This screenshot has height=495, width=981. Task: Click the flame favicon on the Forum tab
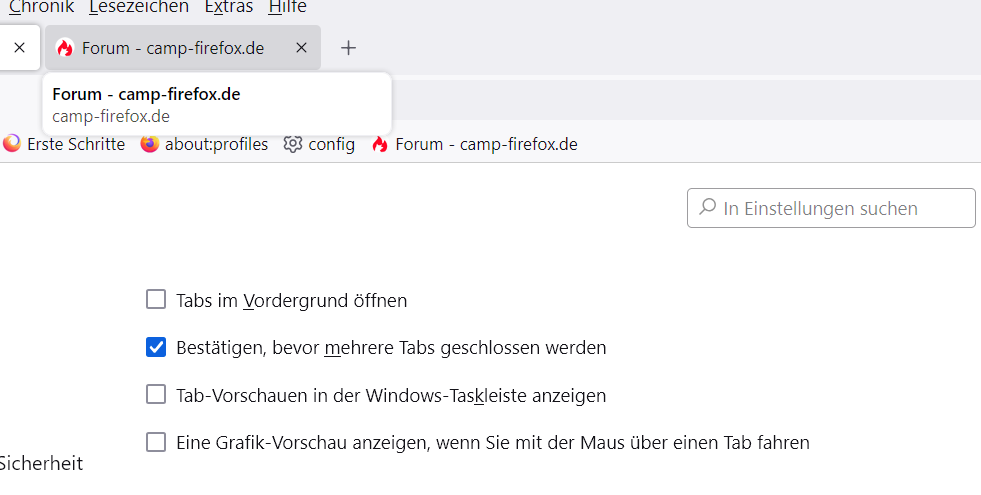click(65, 48)
